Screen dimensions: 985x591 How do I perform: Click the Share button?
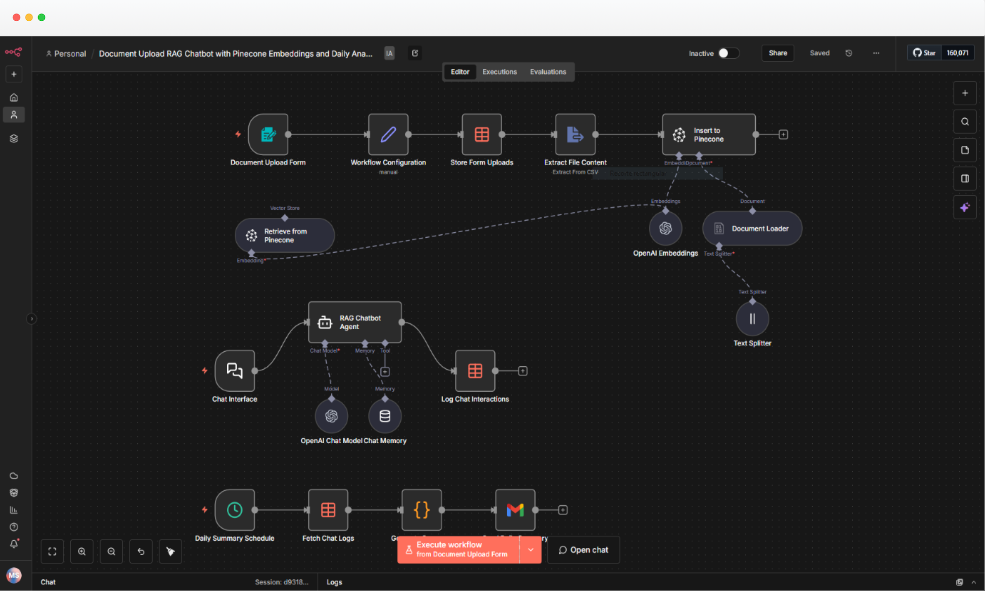coord(778,53)
